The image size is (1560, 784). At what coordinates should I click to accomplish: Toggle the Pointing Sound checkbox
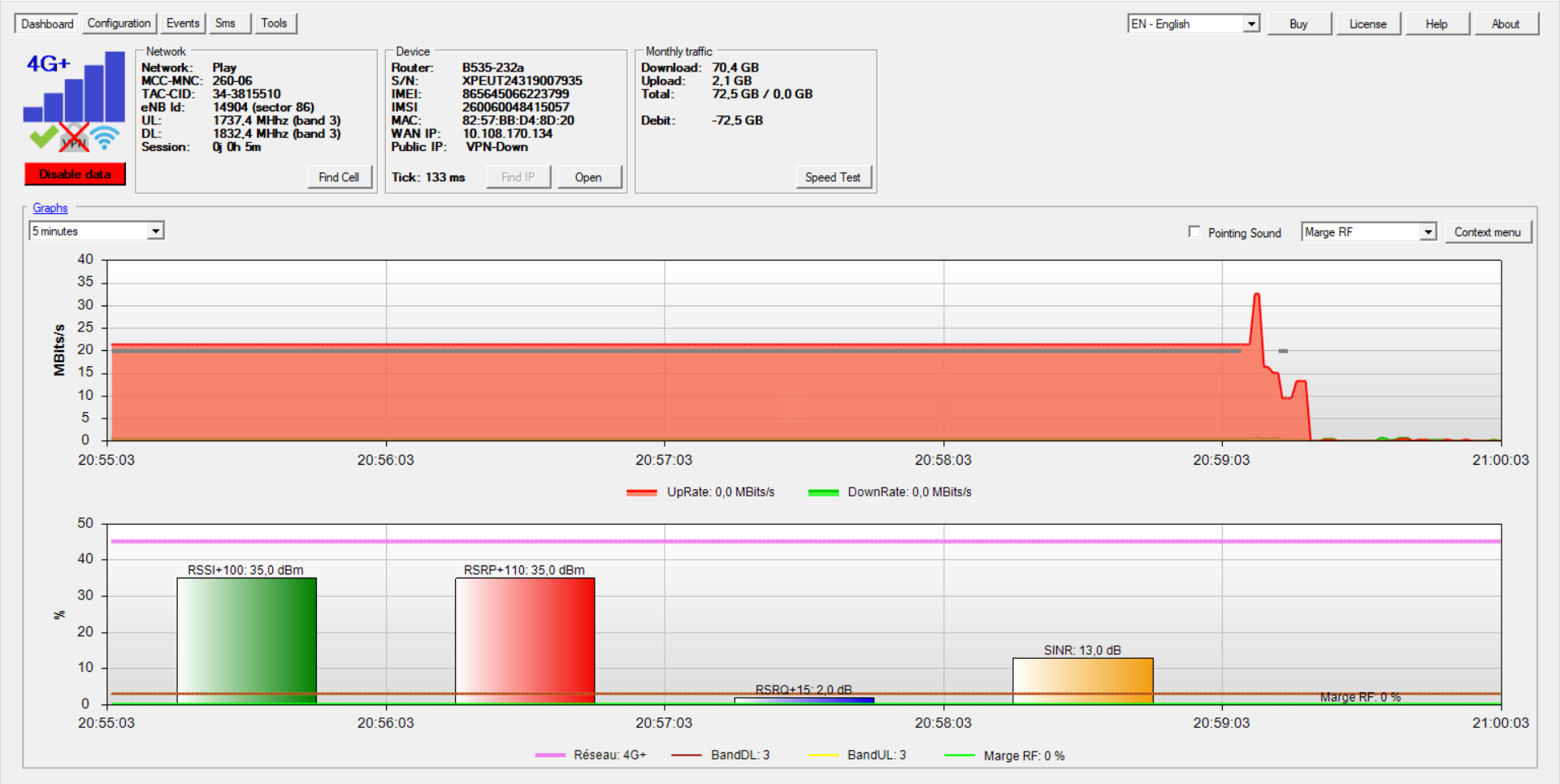click(1194, 232)
